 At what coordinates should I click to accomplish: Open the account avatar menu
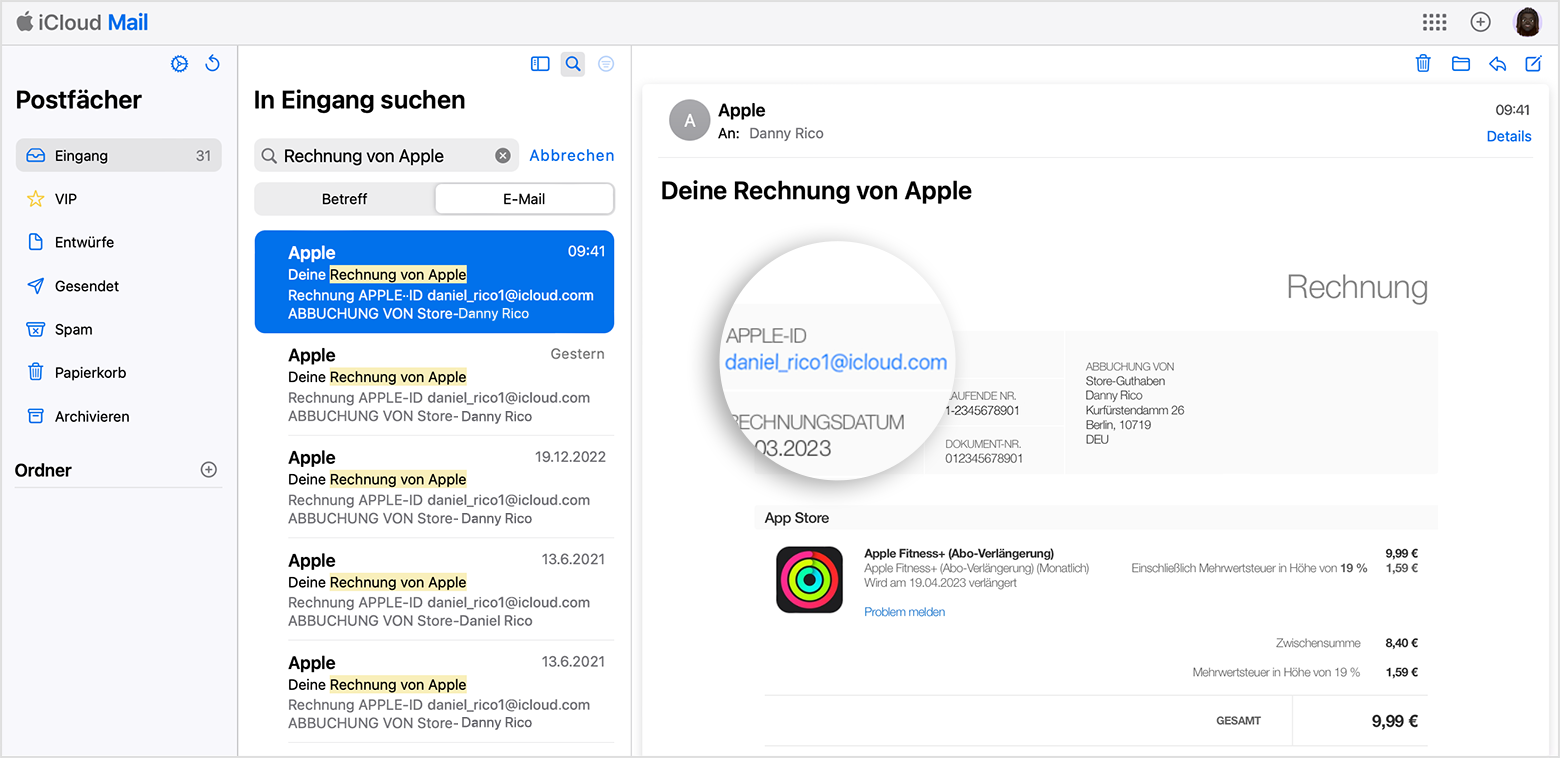point(1527,22)
